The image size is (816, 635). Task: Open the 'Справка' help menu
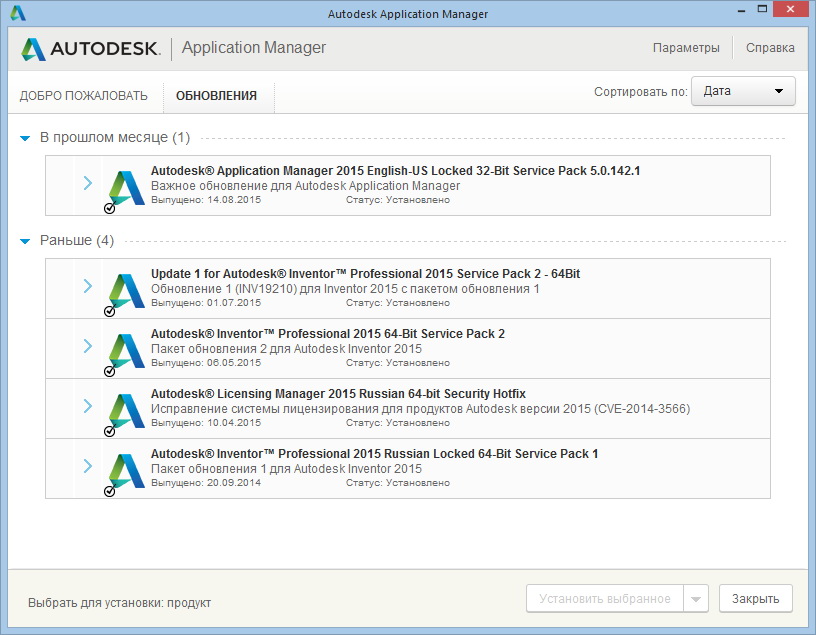(x=770, y=48)
